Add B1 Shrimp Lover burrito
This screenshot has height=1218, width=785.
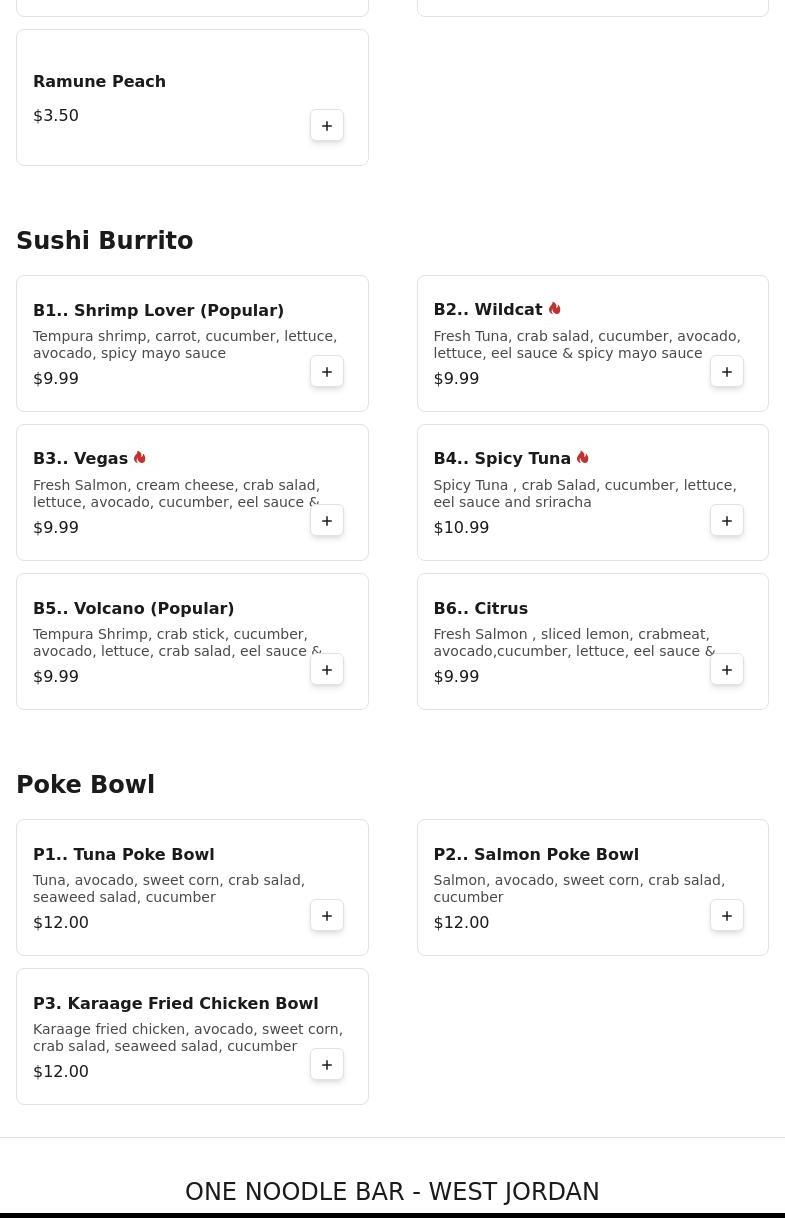point(327,372)
